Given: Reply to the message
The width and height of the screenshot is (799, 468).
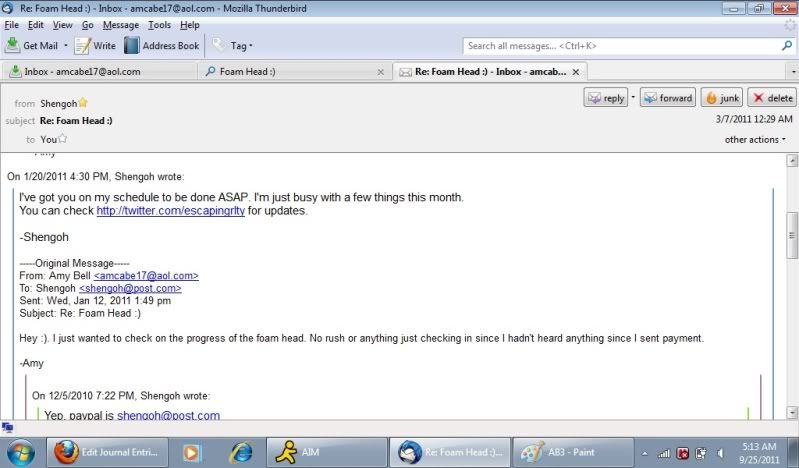Looking at the screenshot, I should 605,98.
